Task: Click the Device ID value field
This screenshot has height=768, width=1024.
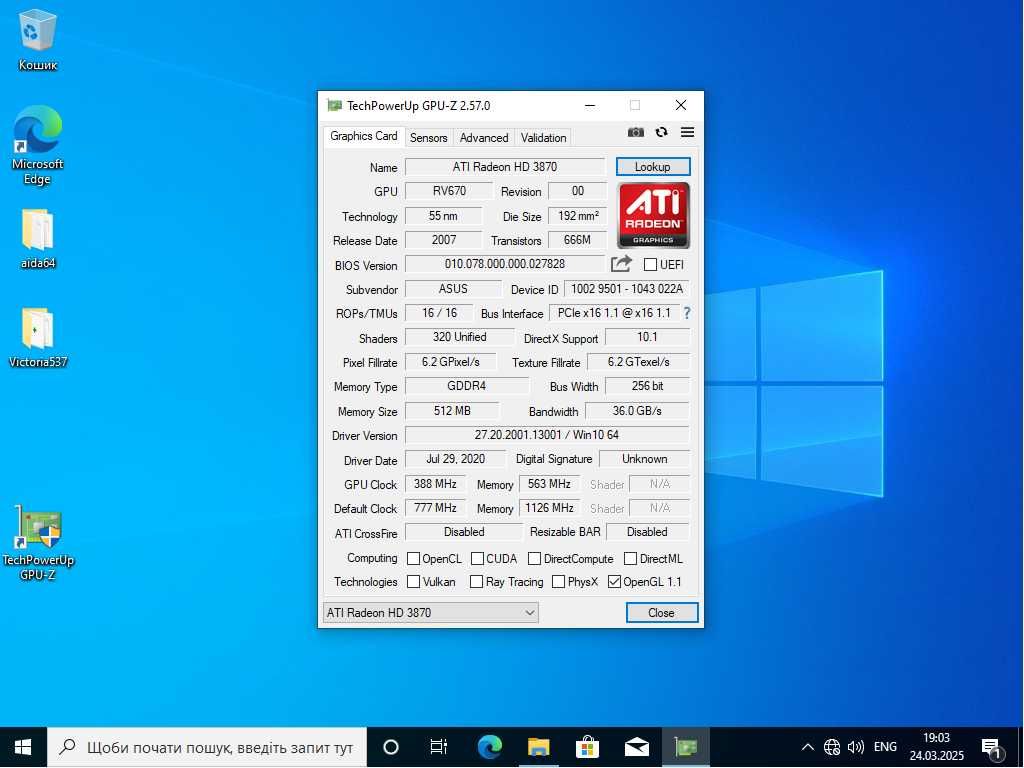Action: pyautogui.click(x=627, y=289)
